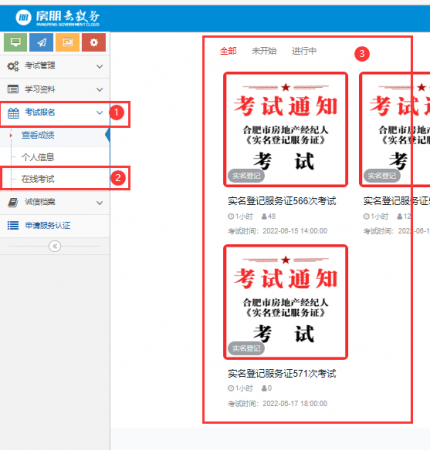Image resolution: width=430 pixels, height=450 pixels.
Task: Open the 学习资料 menu item
Action: point(55,89)
